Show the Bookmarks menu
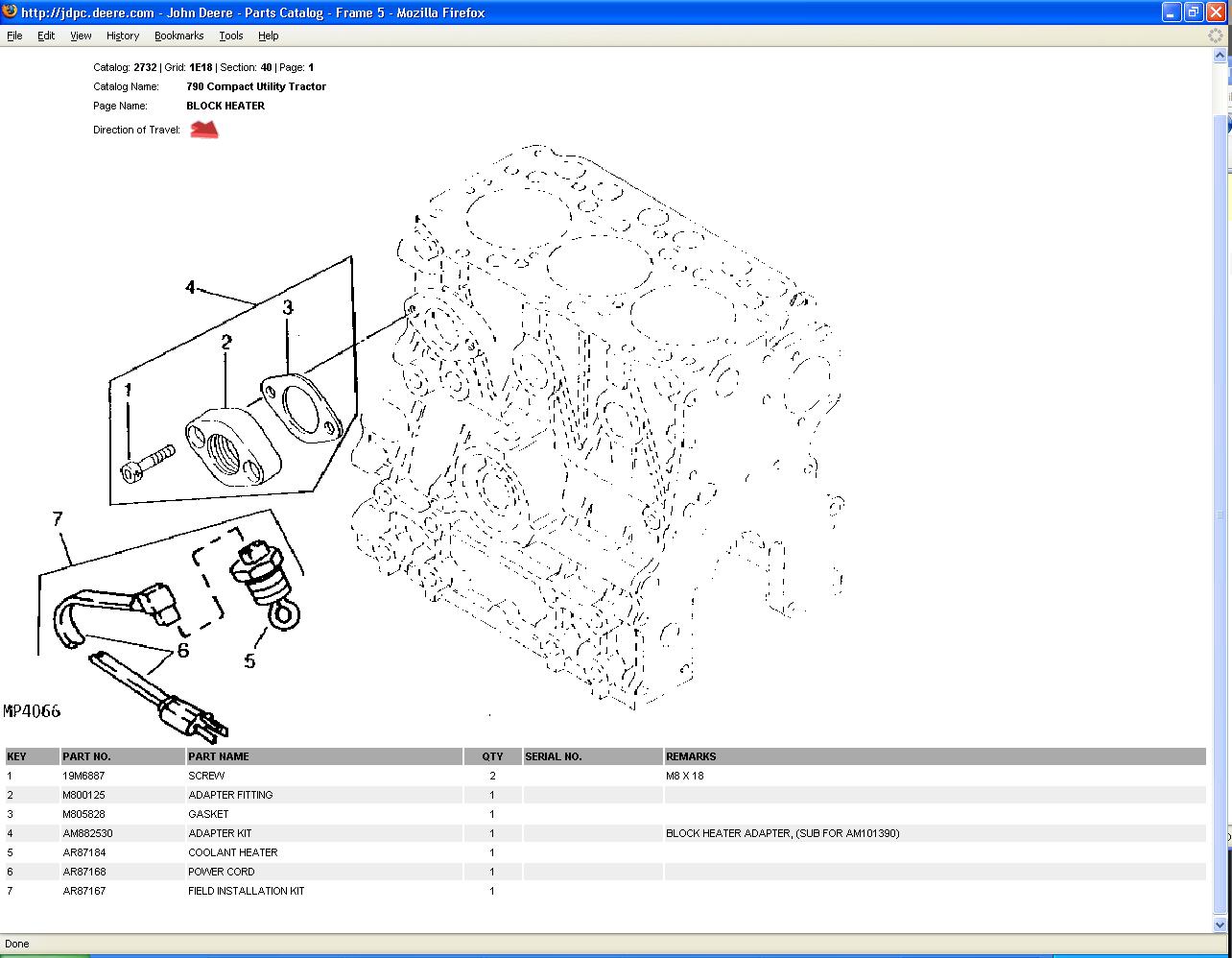Image resolution: width=1232 pixels, height=958 pixels. (178, 36)
